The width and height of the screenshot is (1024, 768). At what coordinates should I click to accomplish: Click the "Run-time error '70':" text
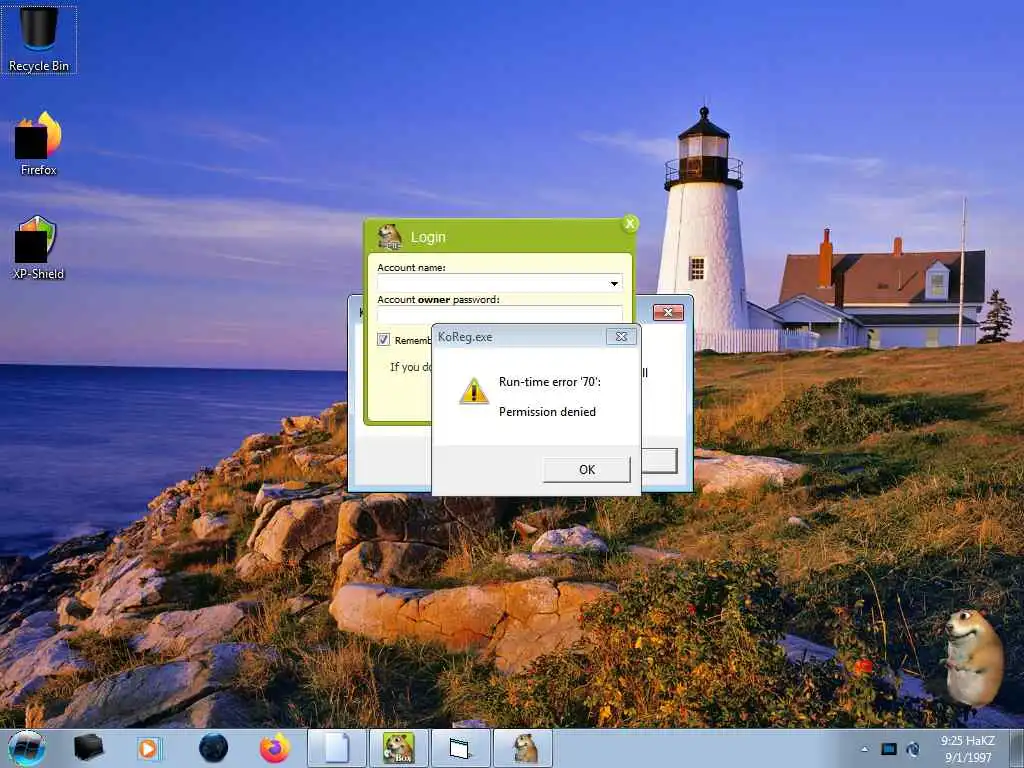click(x=550, y=382)
